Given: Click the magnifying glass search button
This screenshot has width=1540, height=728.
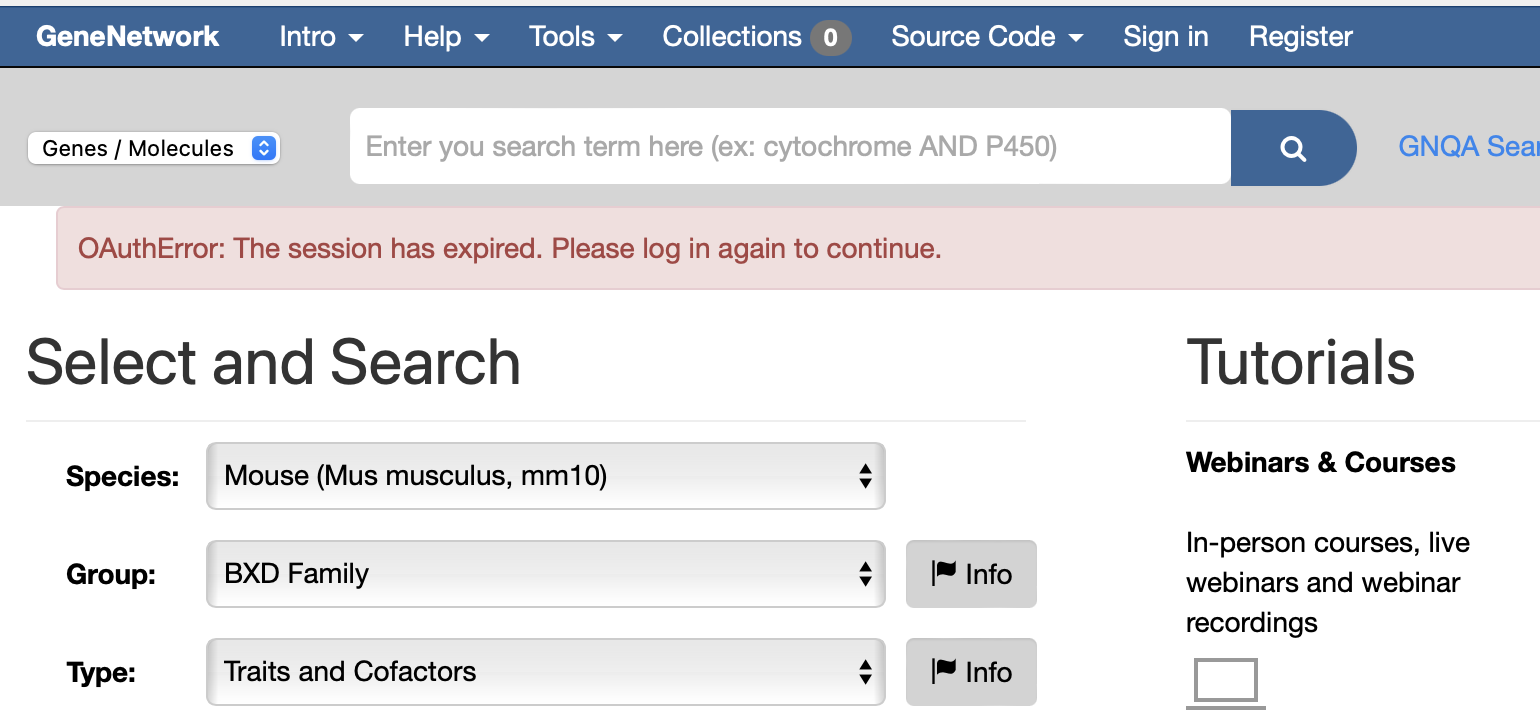Looking at the screenshot, I should pyautogui.click(x=1292, y=148).
